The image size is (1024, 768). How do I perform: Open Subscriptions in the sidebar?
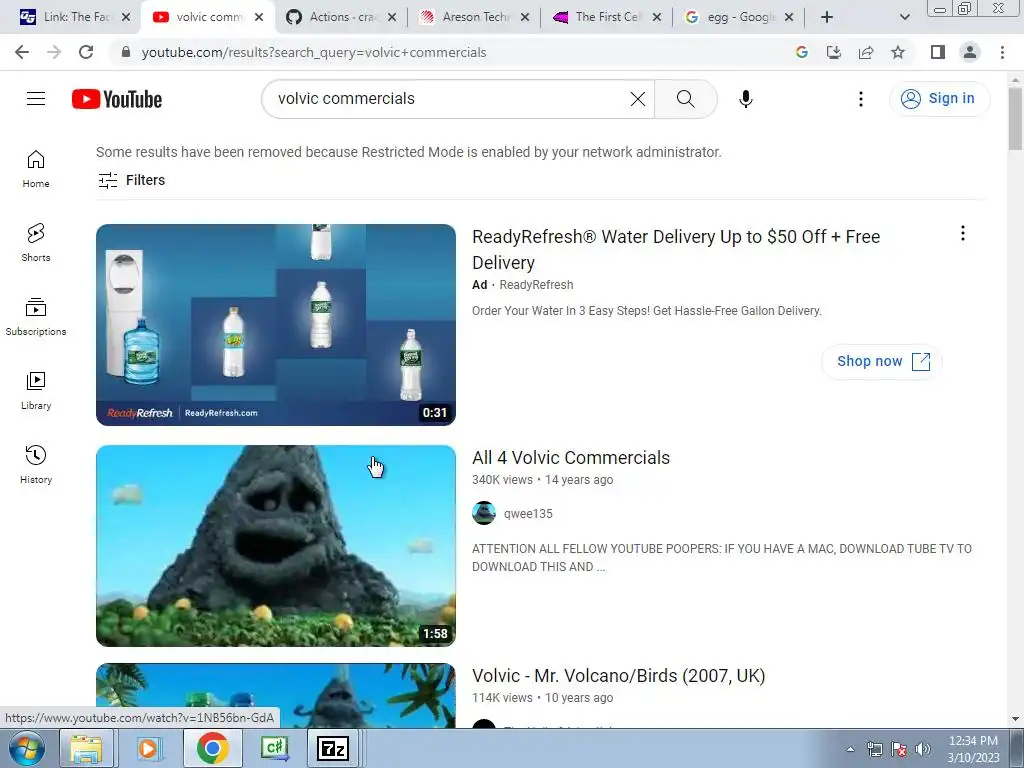point(36,317)
